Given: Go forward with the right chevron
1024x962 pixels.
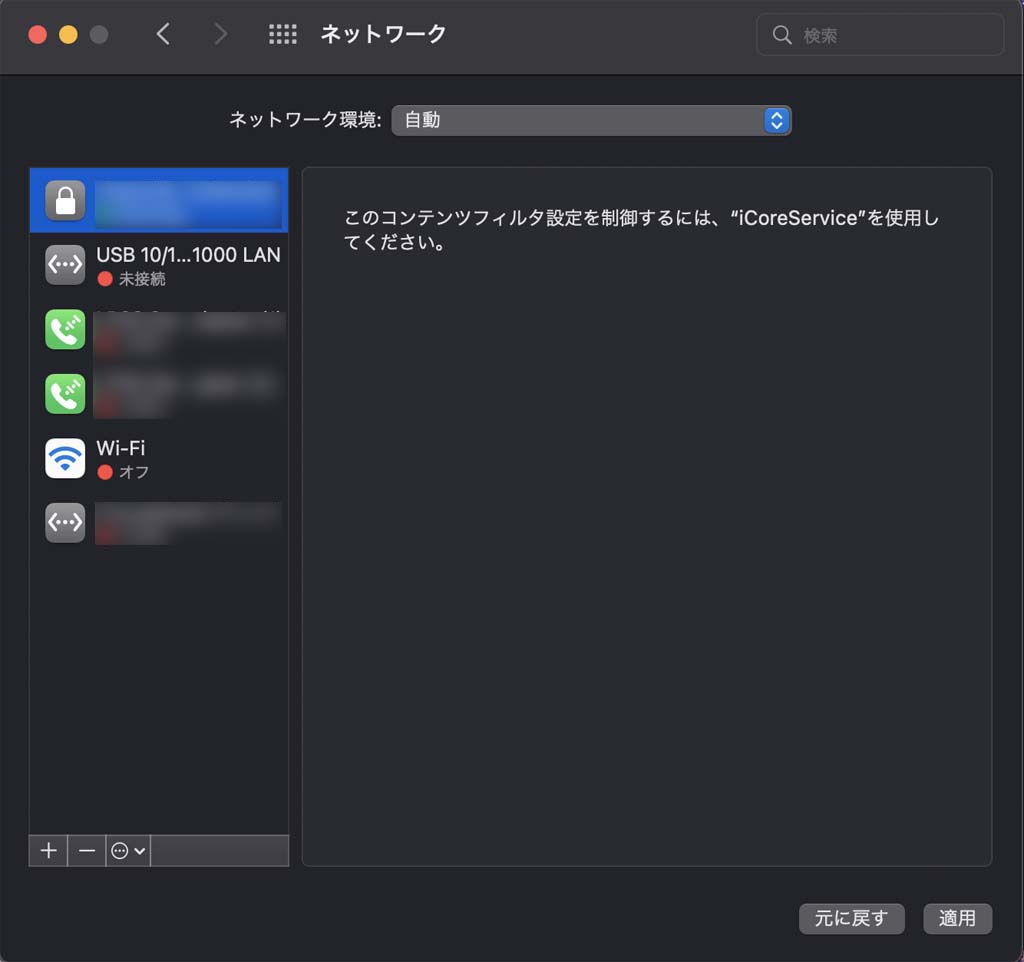Looking at the screenshot, I should tap(220, 35).
